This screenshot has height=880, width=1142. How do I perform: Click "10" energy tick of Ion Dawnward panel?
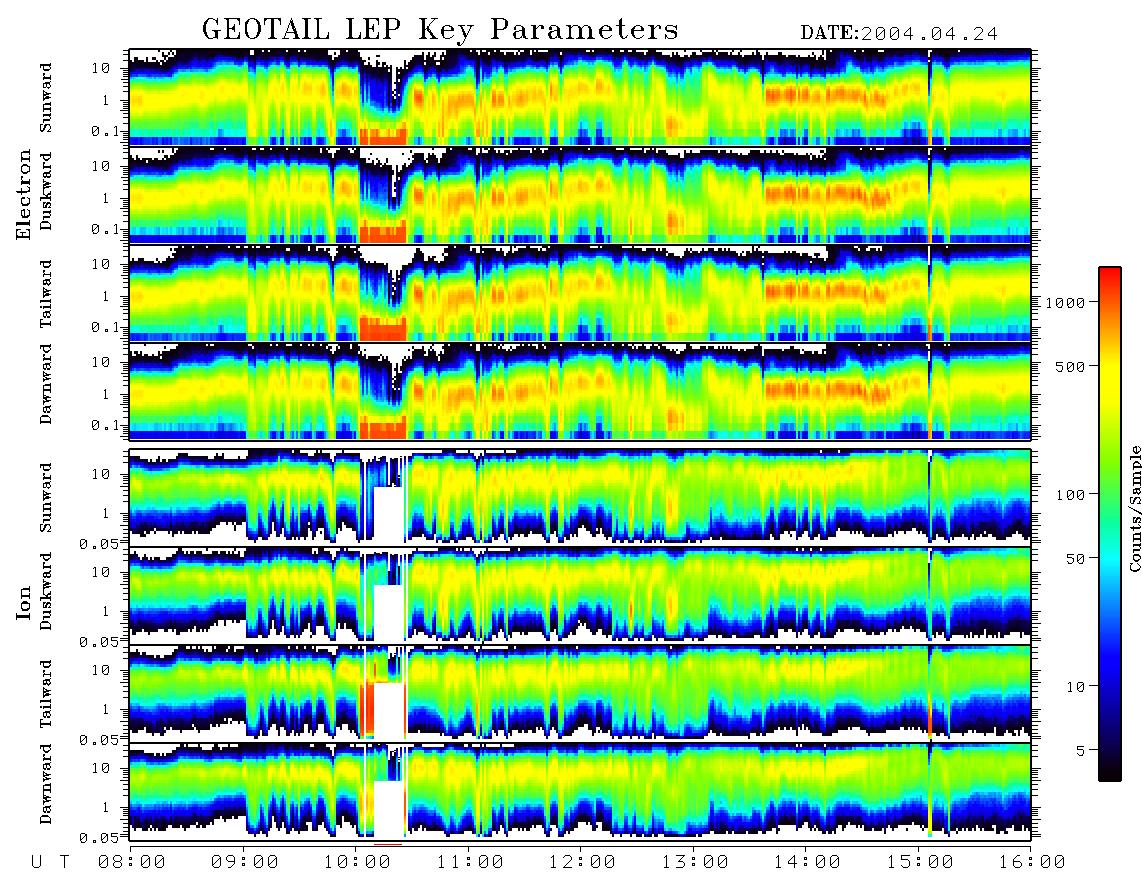pyautogui.click(x=101, y=769)
